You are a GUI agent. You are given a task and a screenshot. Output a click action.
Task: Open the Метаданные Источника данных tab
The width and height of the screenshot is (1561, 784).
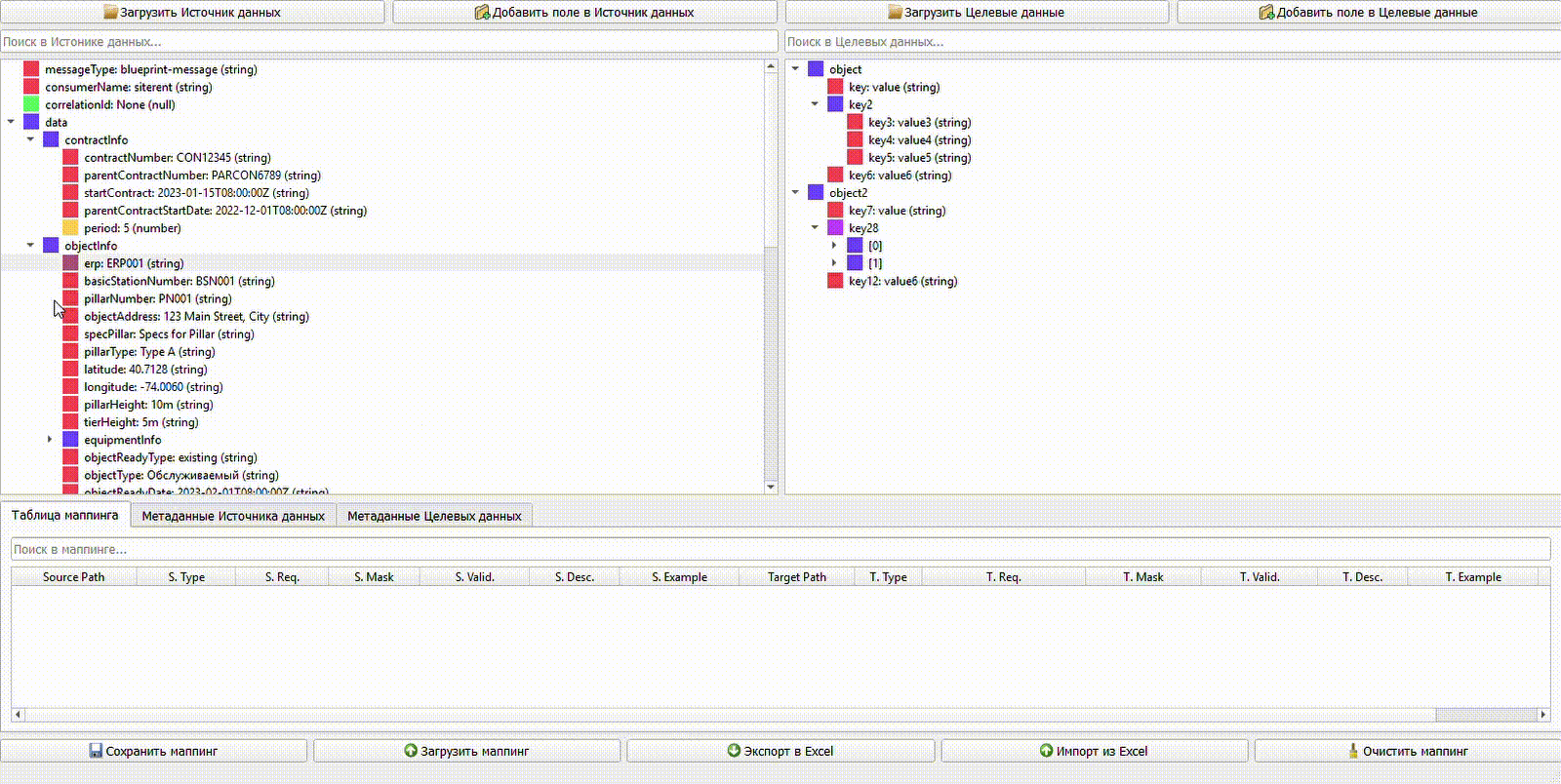233,516
